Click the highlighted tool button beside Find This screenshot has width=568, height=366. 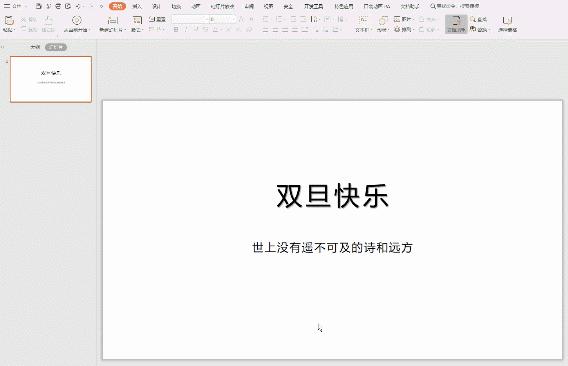click(456, 24)
